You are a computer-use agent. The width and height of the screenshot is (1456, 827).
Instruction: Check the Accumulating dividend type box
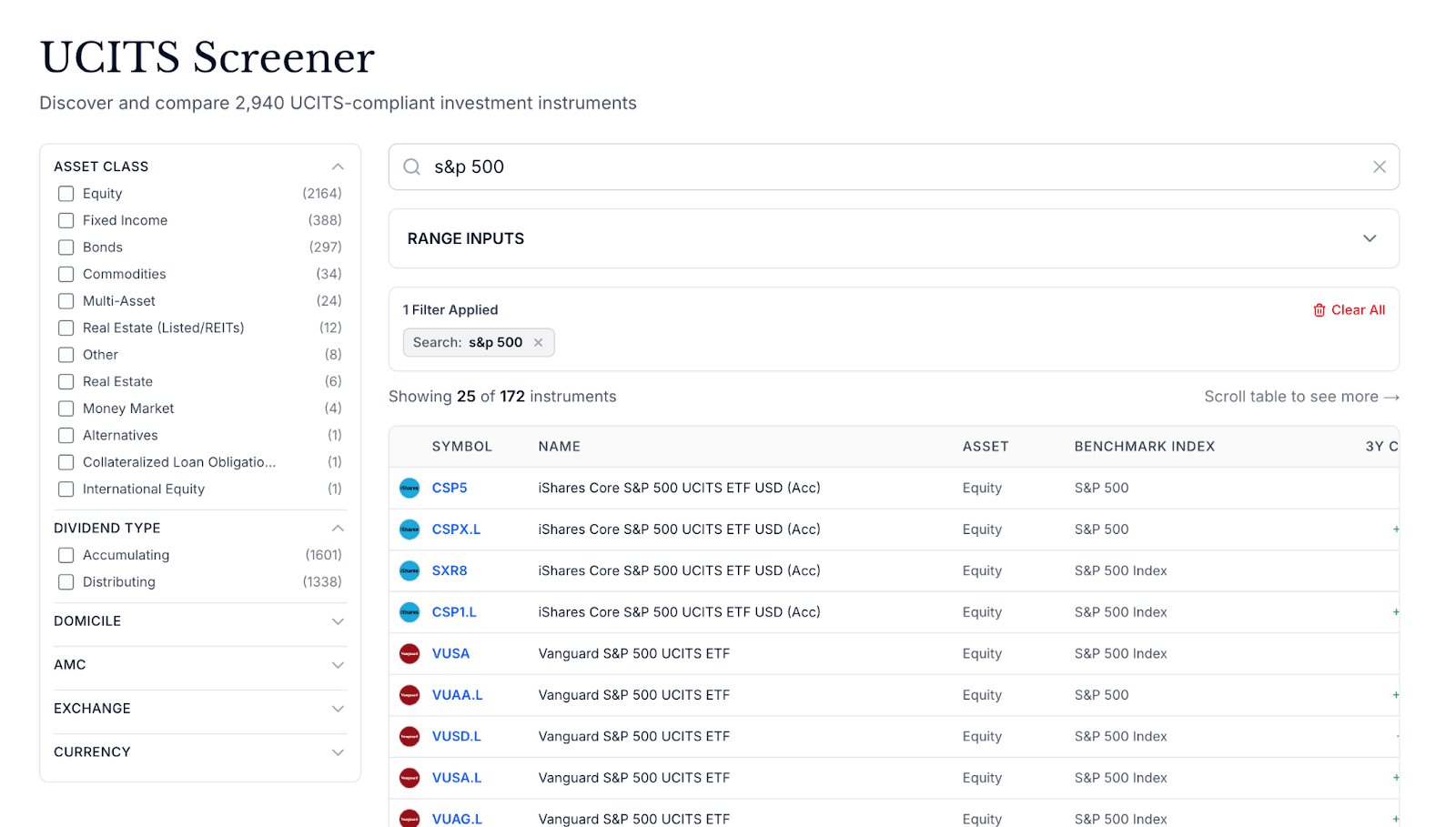click(x=66, y=555)
